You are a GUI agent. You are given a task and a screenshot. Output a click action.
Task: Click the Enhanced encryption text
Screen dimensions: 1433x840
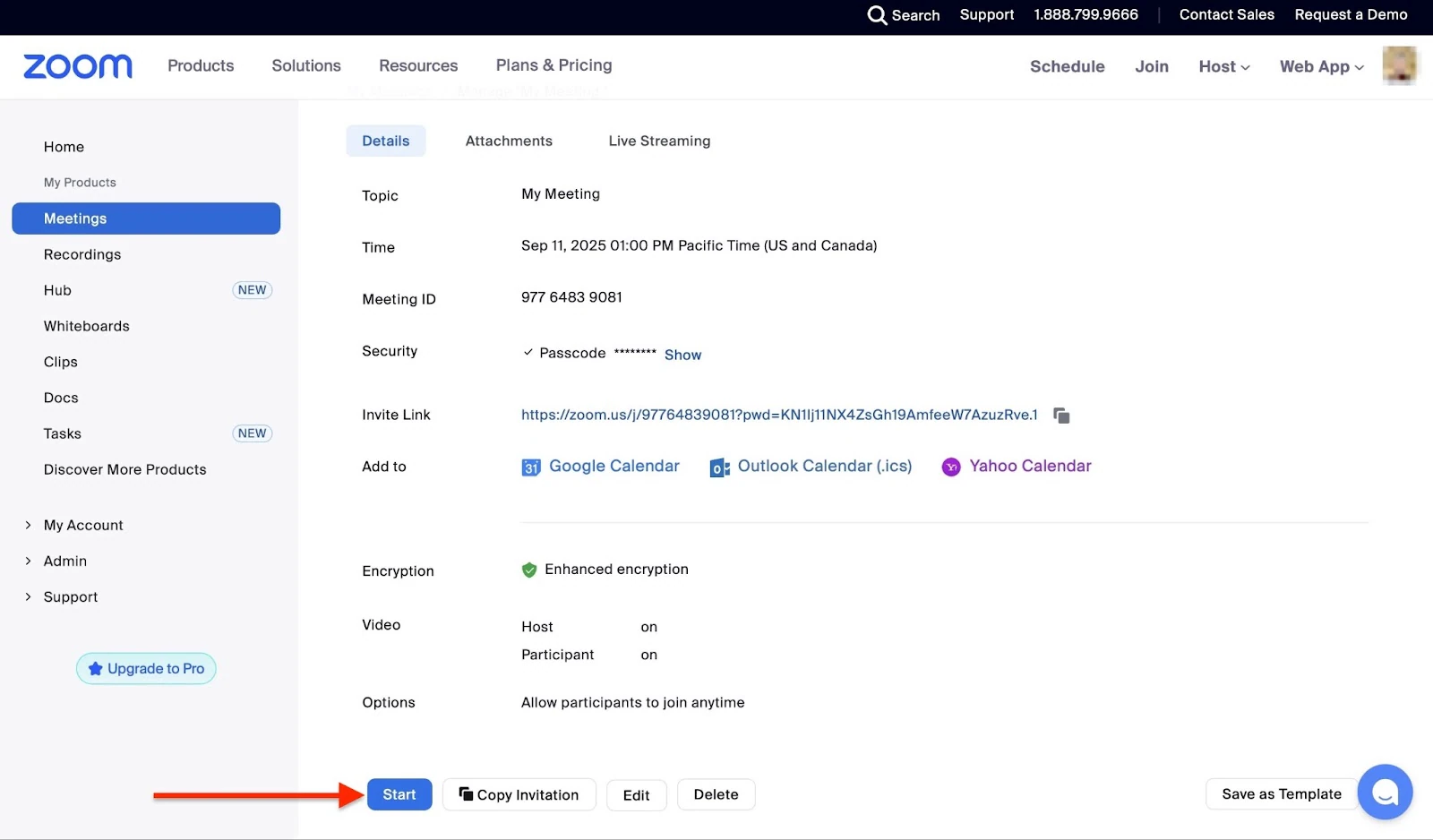pyautogui.click(x=616, y=570)
